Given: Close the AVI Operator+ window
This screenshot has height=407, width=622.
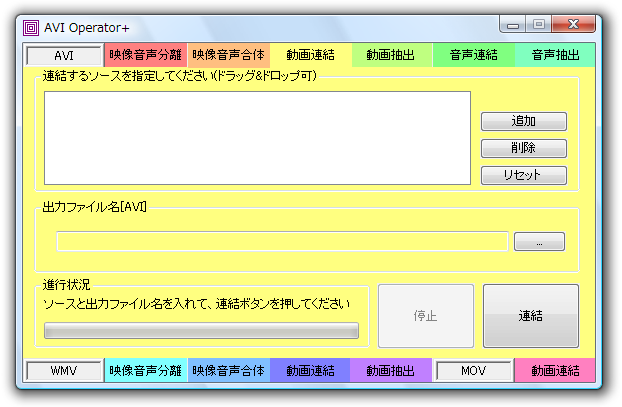Looking at the screenshot, I should click(x=573, y=25).
